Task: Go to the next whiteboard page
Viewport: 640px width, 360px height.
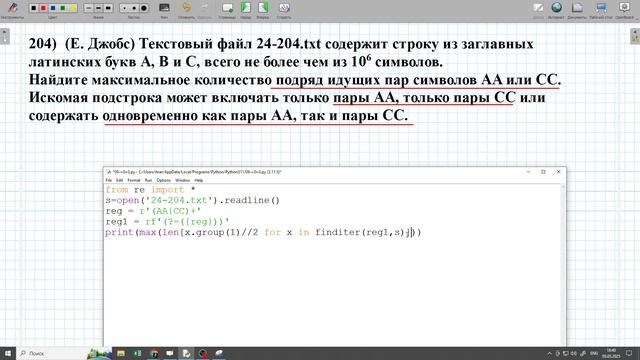Action: [263, 9]
